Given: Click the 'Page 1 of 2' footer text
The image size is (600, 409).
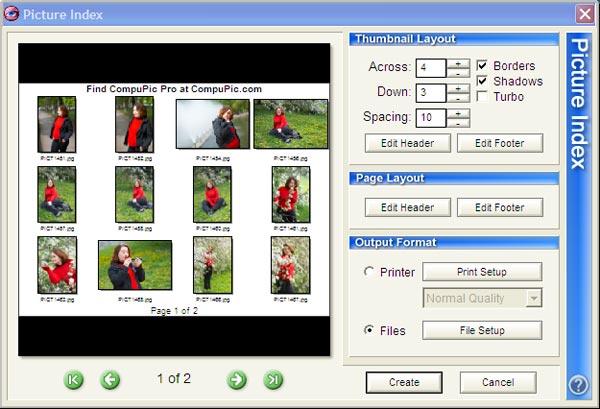Looking at the screenshot, I should [174, 311].
